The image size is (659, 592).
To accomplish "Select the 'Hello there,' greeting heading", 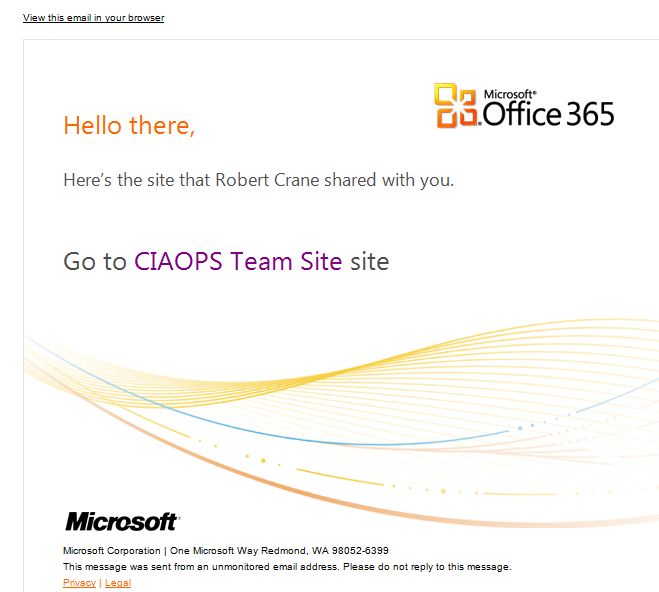I will (x=129, y=126).
